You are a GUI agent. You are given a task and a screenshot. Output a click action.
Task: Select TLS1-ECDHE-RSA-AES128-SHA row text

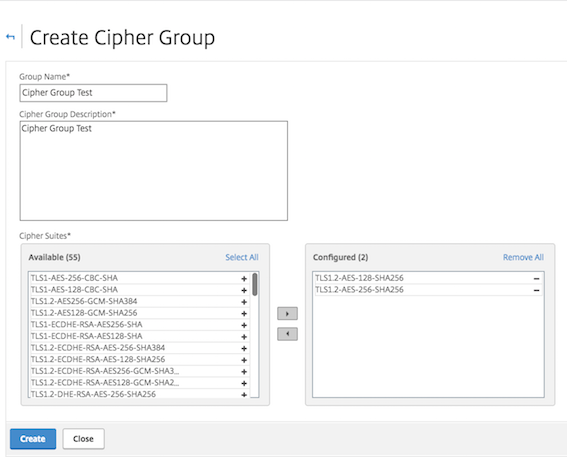[x=86, y=336]
